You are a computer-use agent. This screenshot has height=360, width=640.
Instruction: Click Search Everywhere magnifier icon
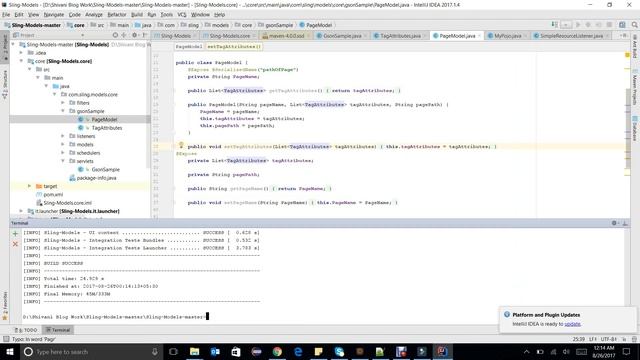(x=635, y=25)
